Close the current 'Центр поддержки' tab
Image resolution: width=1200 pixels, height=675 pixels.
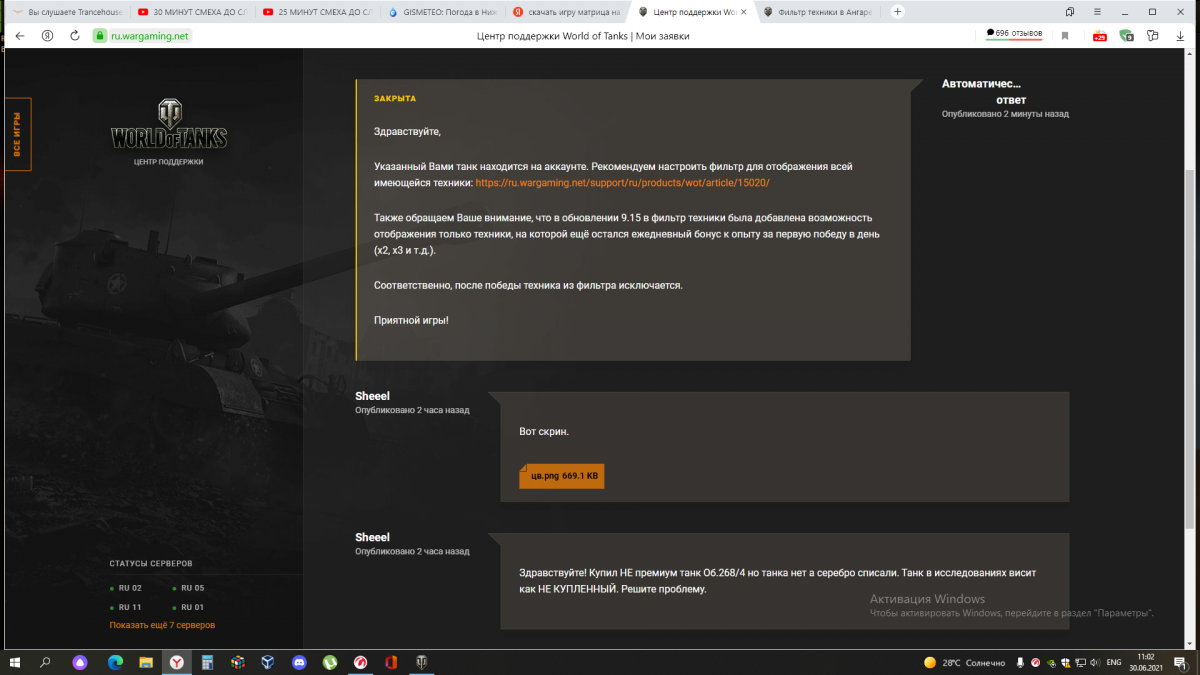743,12
